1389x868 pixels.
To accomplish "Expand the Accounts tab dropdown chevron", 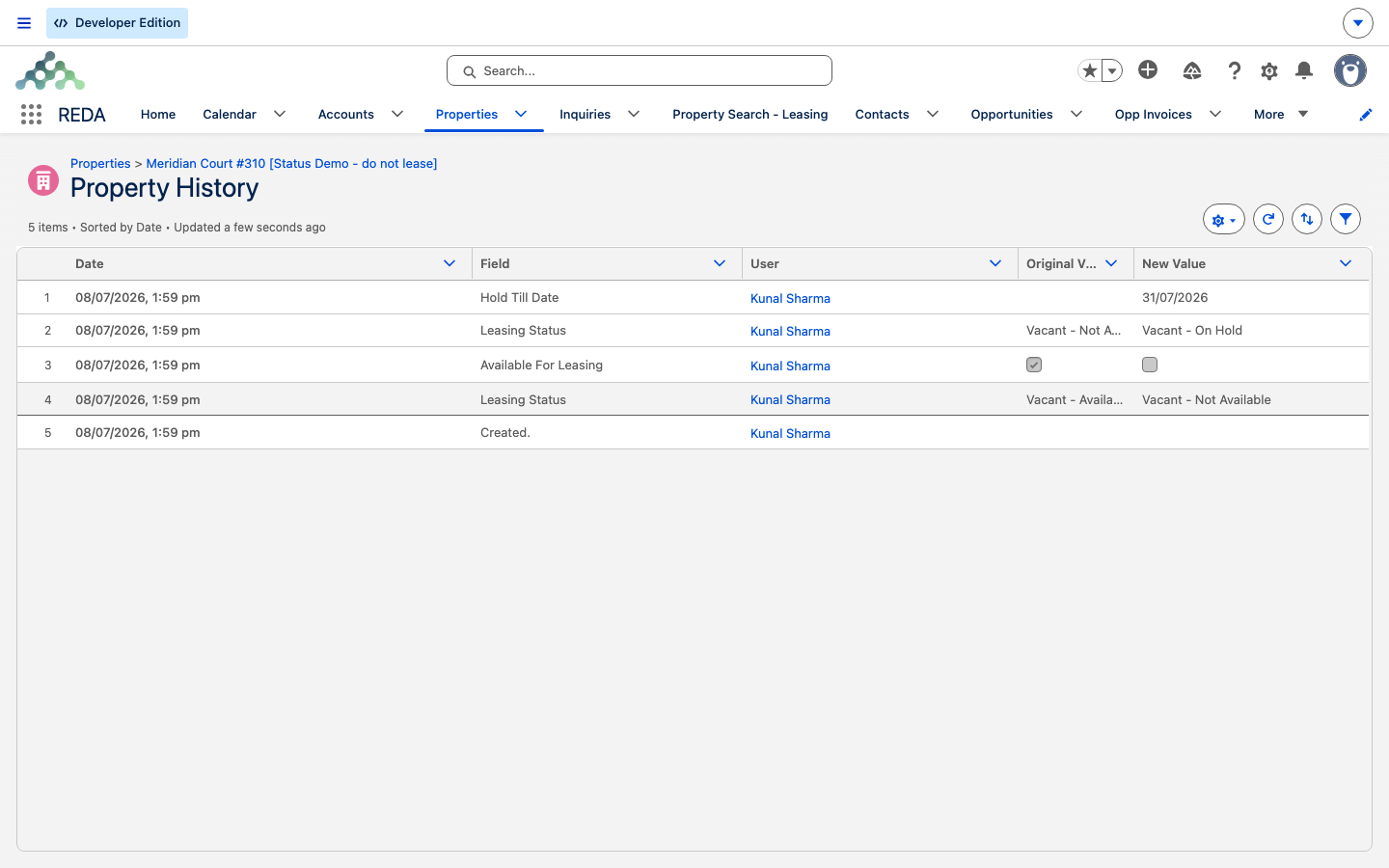I will [397, 114].
